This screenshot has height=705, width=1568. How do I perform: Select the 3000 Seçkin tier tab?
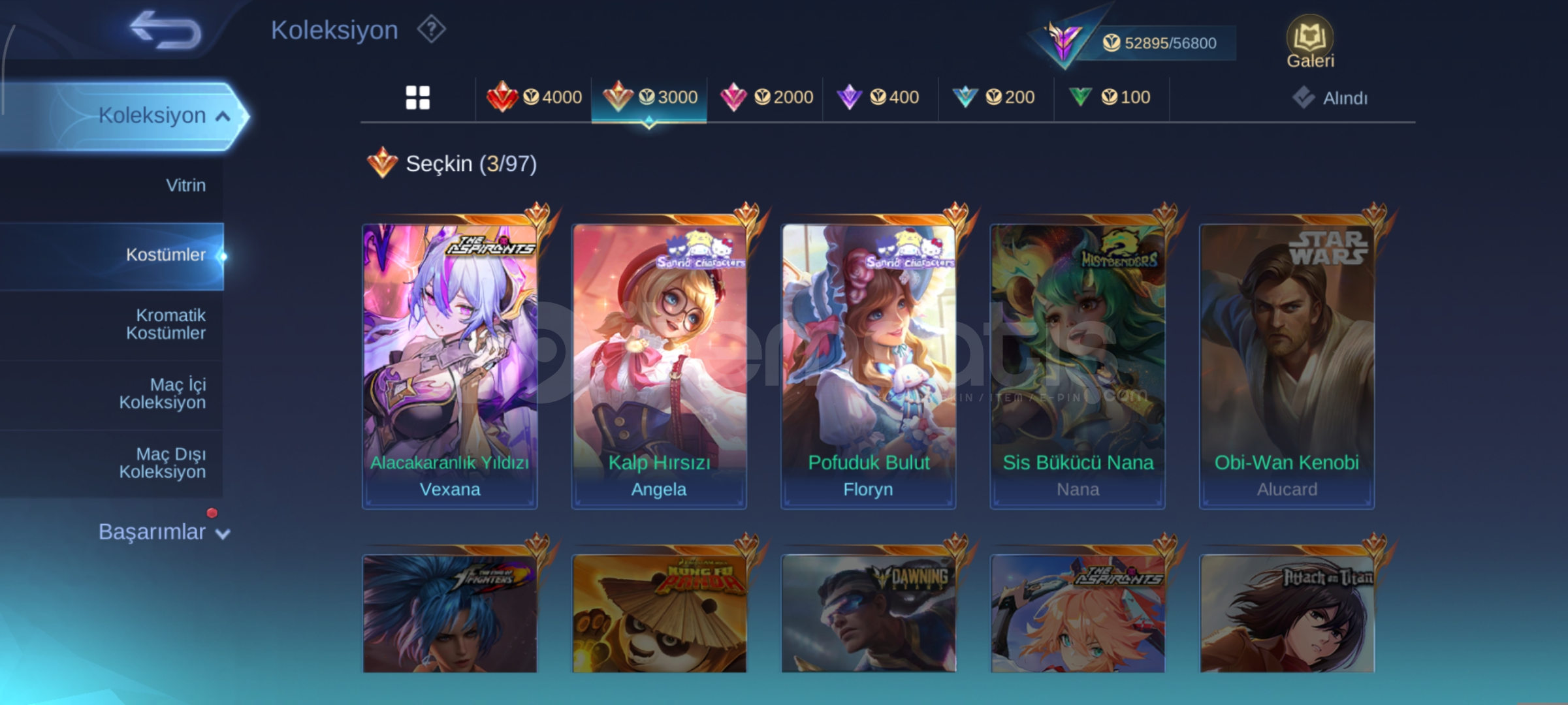pos(649,98)
